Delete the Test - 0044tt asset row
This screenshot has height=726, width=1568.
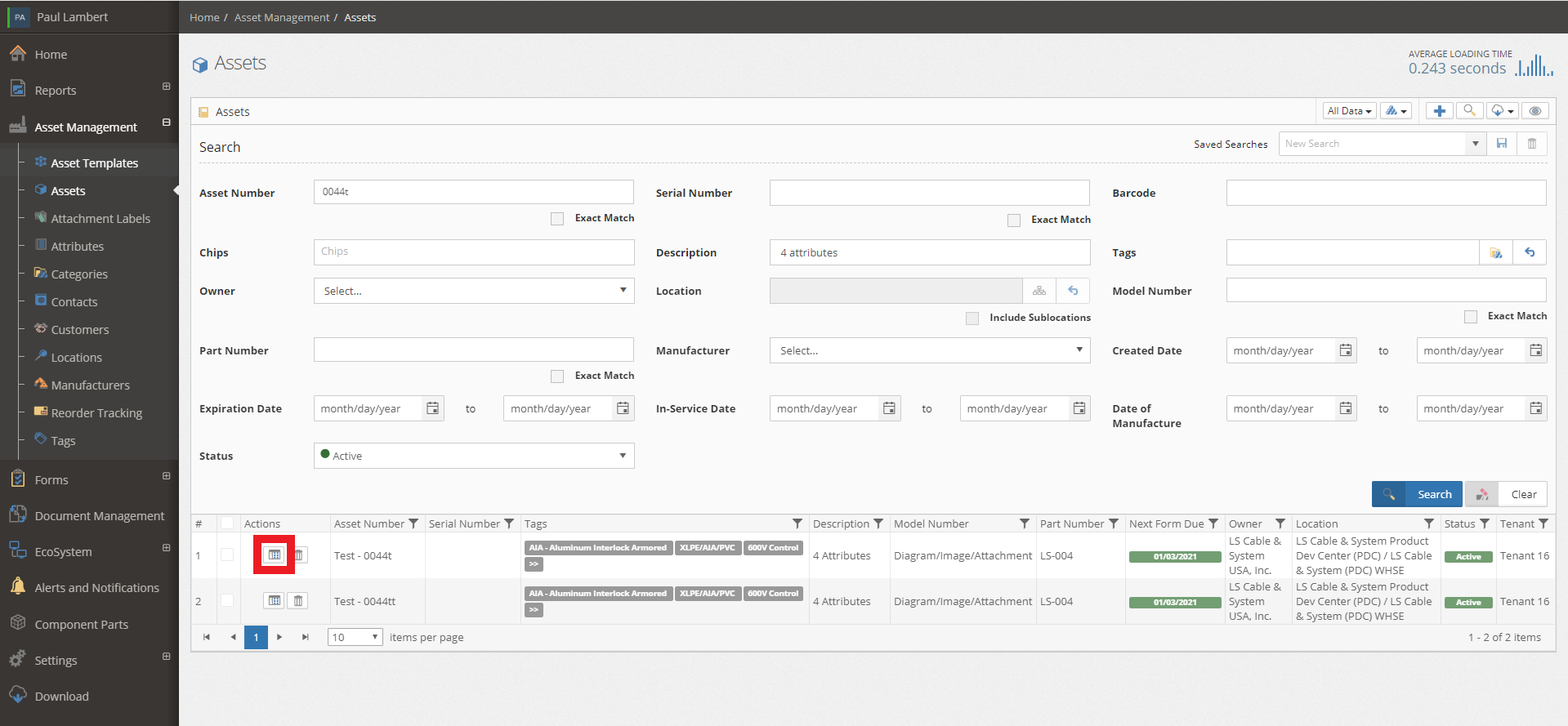[299, 601]
